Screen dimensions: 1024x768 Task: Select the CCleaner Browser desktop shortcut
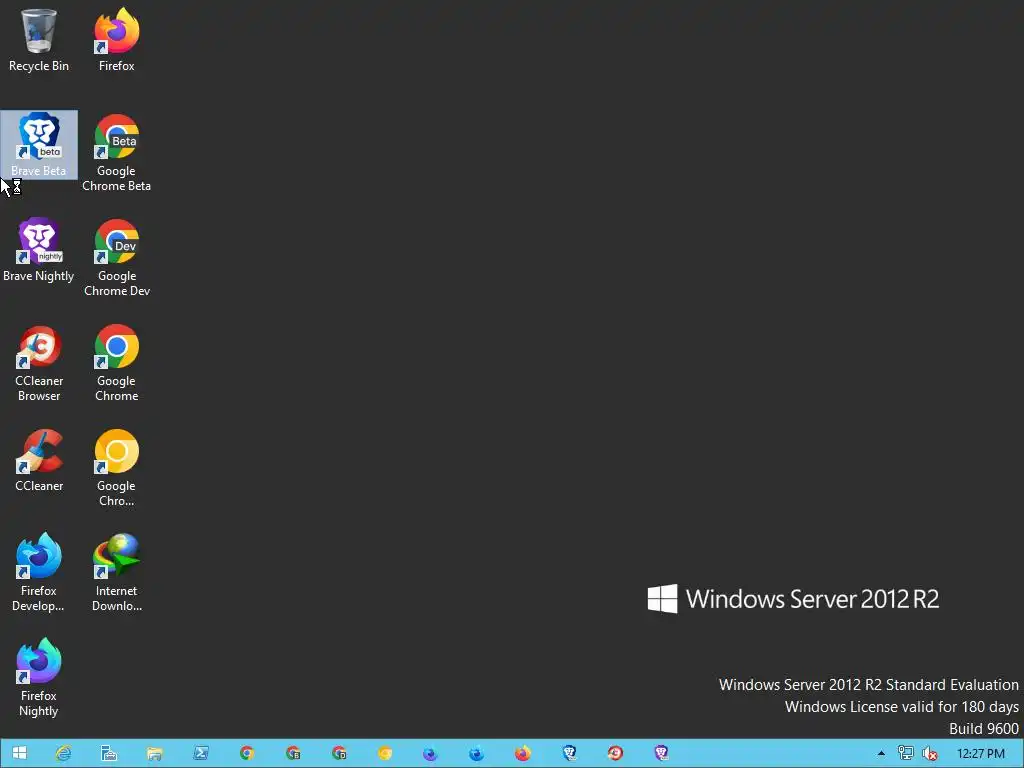(39, 363)
